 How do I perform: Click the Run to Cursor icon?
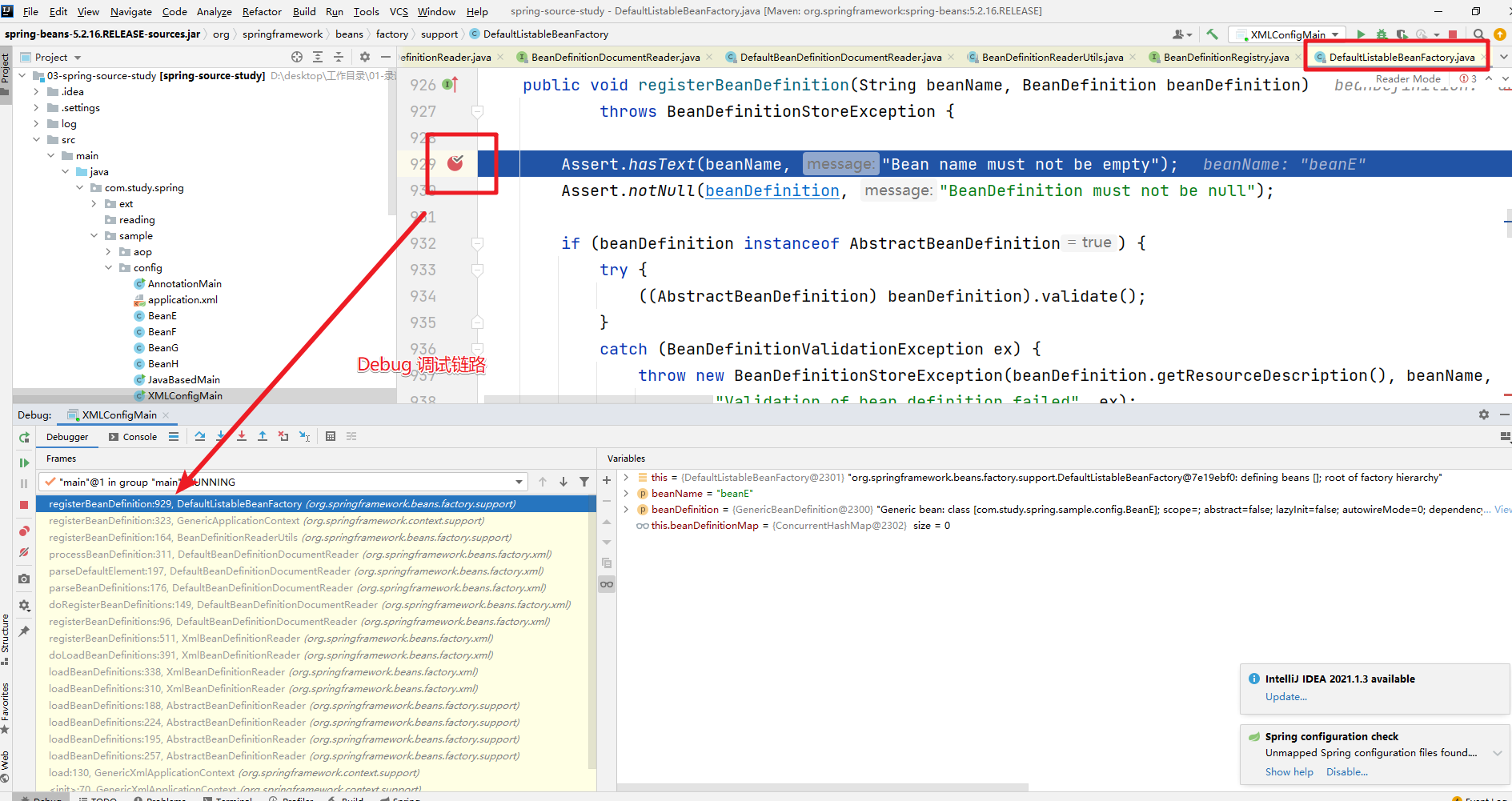click(x=304, y=436)
